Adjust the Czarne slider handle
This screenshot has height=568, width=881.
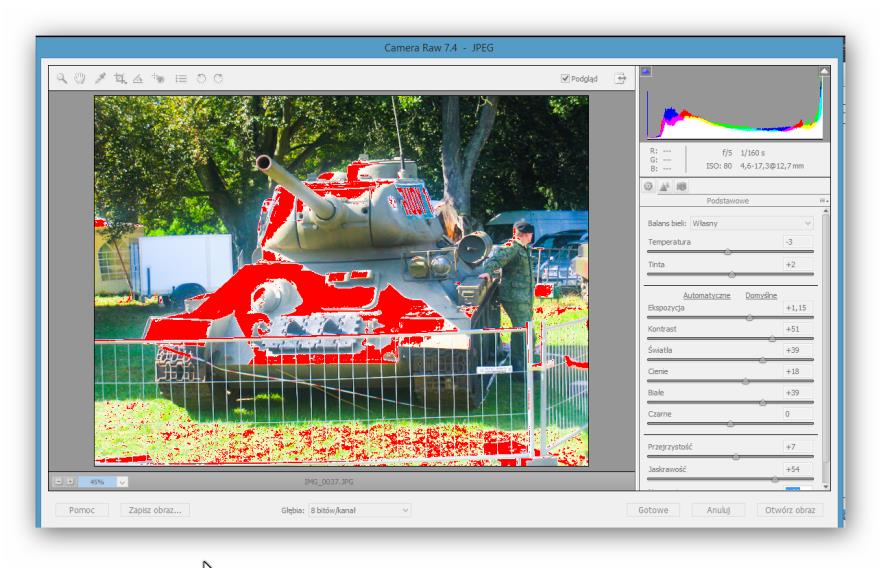730,424
